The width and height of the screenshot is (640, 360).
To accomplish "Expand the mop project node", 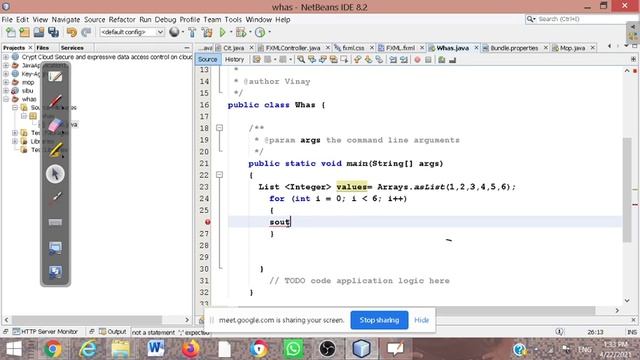I will (x=6, y=82).
